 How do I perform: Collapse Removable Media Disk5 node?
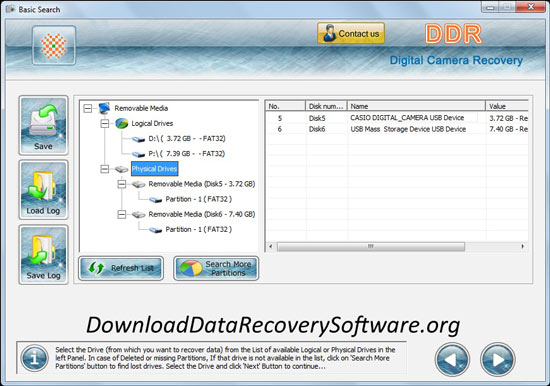[x=121, y=184]
